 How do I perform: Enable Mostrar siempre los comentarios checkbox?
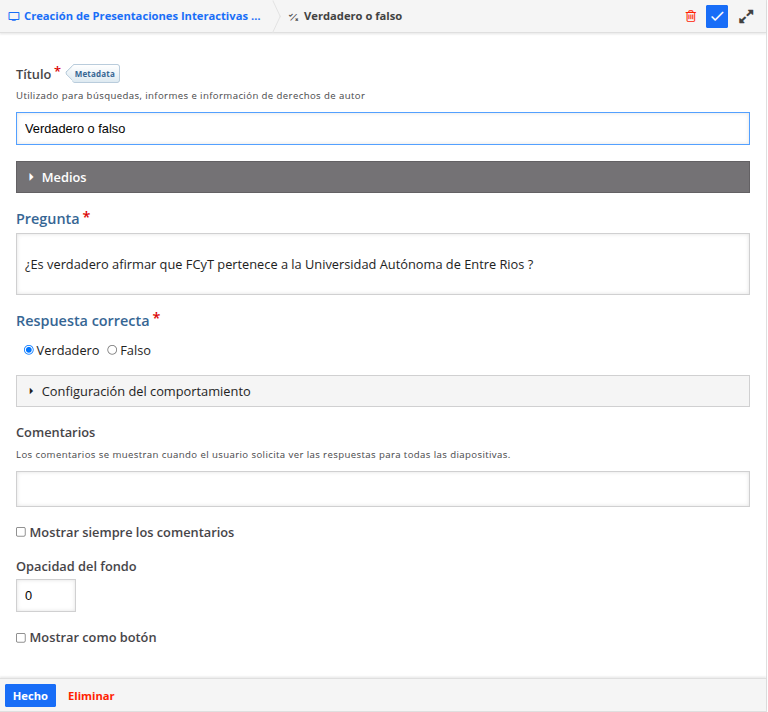point(21,532)
